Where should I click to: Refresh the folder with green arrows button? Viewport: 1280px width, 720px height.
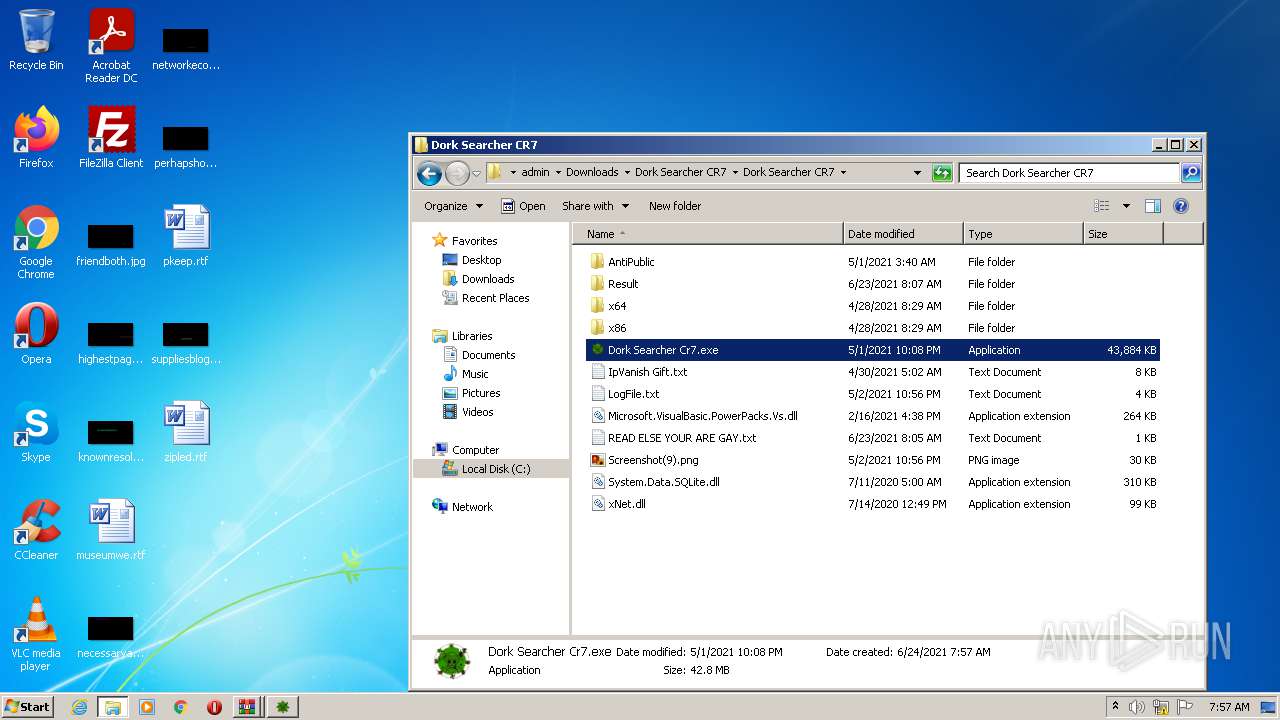tap(942, 173)
